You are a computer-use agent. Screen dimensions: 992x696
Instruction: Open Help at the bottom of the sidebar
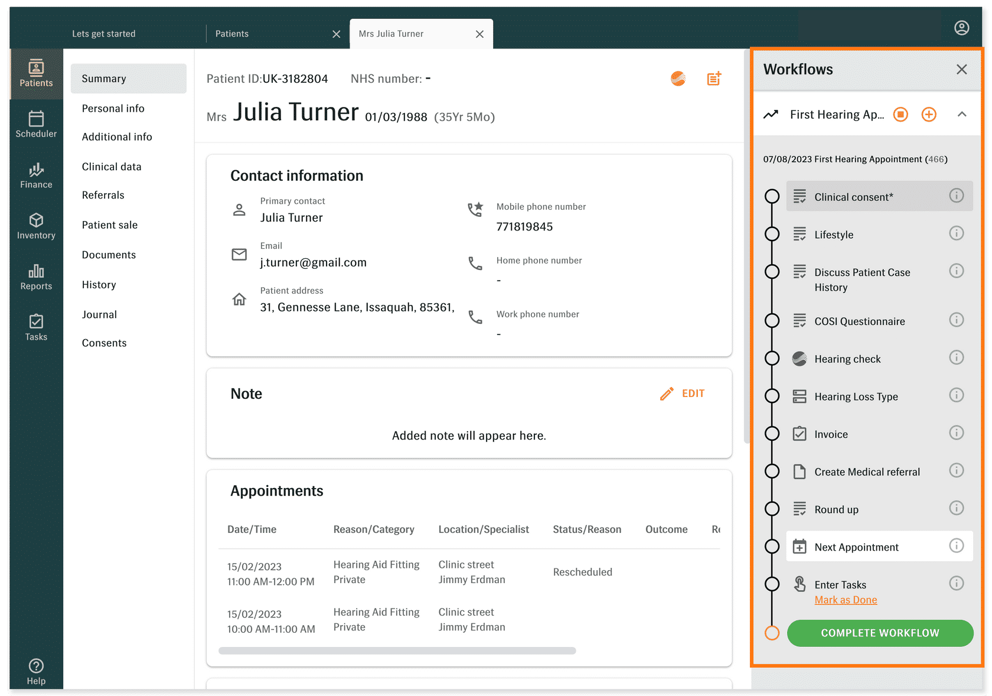(x=36, y=667)
